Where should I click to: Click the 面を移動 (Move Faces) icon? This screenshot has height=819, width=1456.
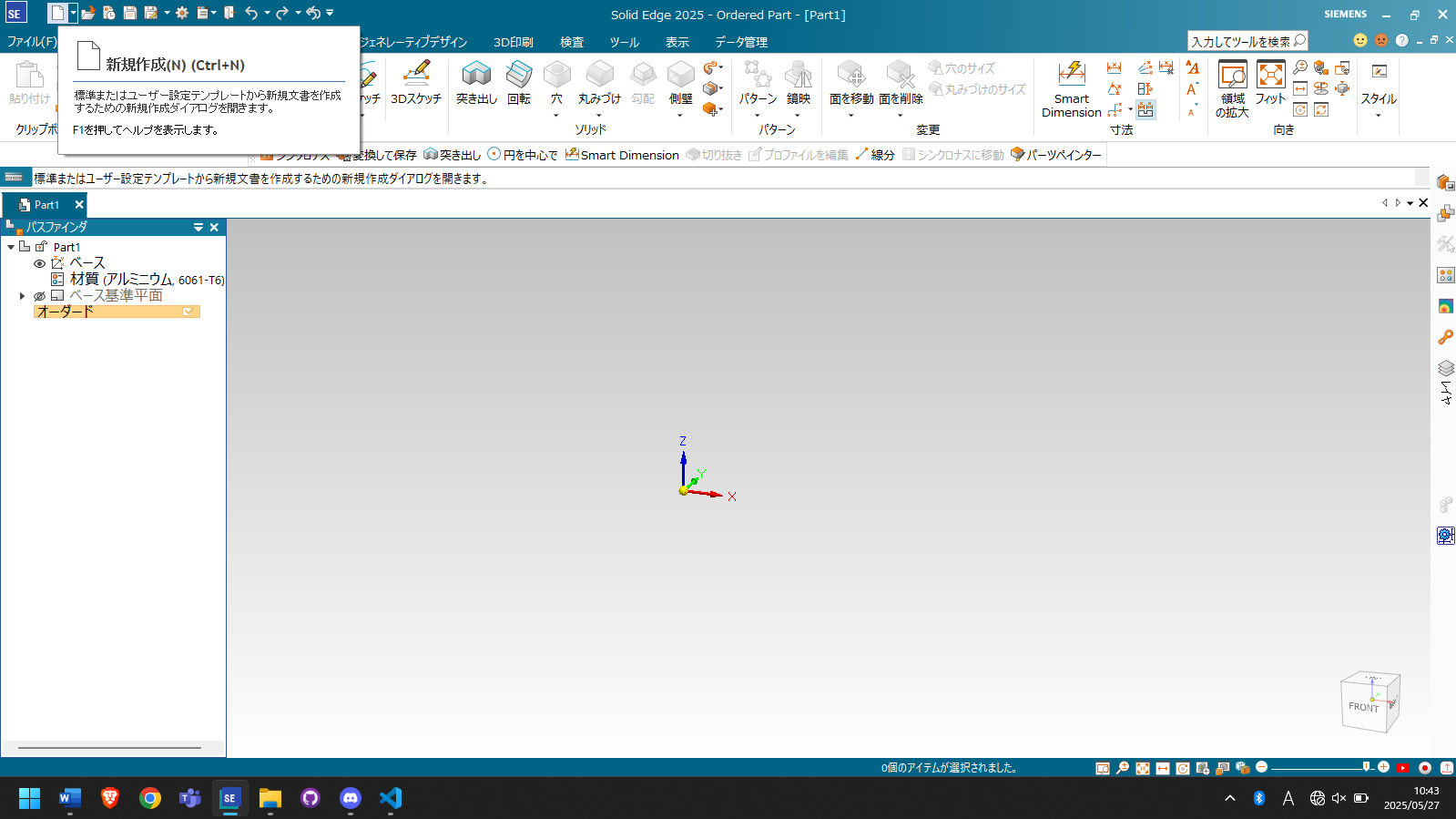pyautogui.click(x=850, y=77)
